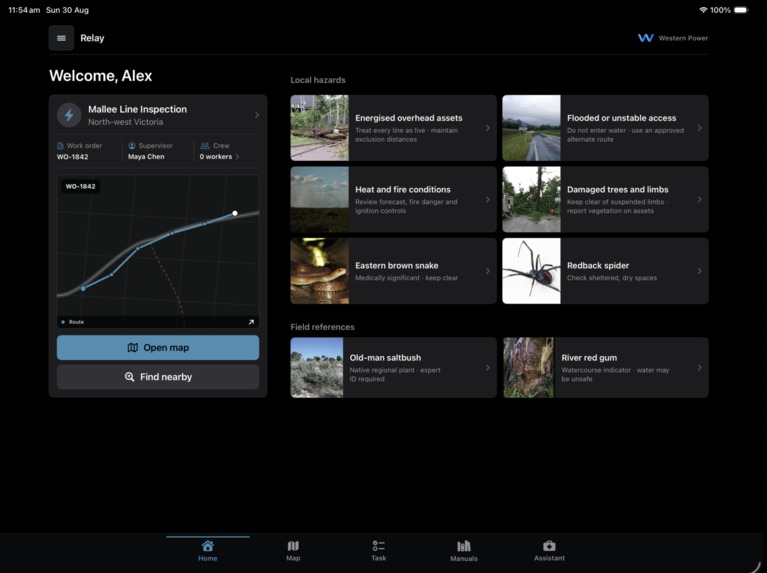Open River red gum thumbnail
Viewport: 767px width, 573px height.
click(x=529, y=367)
